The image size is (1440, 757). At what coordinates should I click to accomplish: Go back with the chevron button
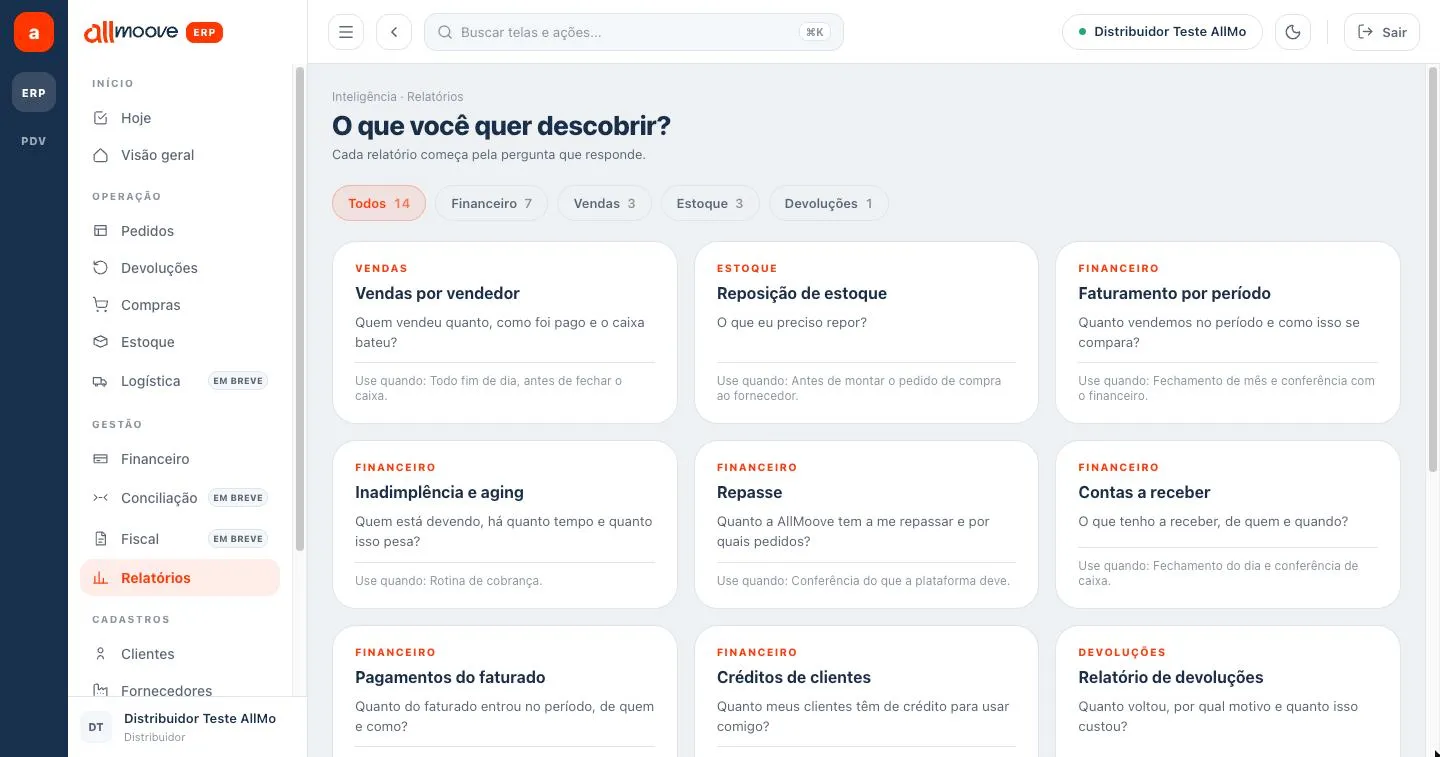[394, 32]
